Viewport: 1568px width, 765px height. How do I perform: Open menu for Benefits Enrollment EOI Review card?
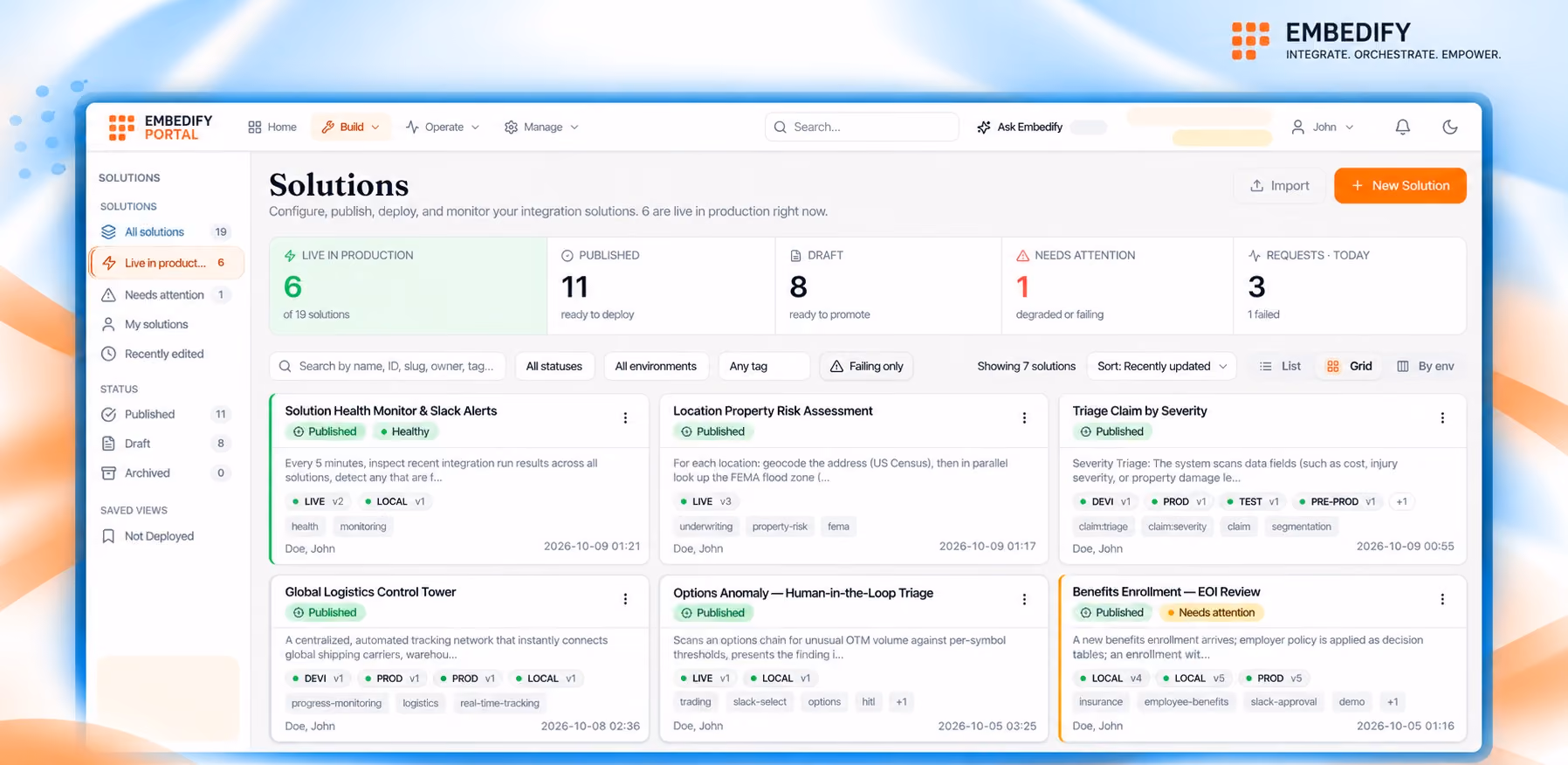(x=1442, y=599)
